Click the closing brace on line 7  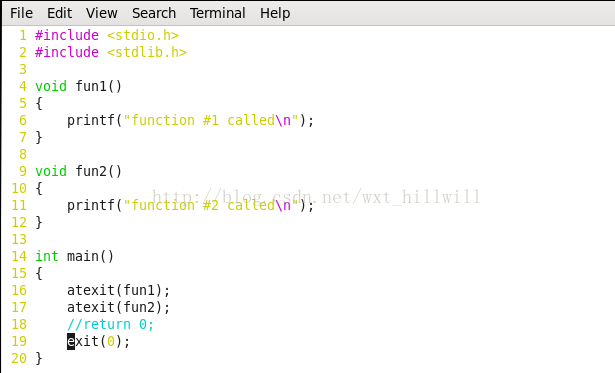click(39, 138)
